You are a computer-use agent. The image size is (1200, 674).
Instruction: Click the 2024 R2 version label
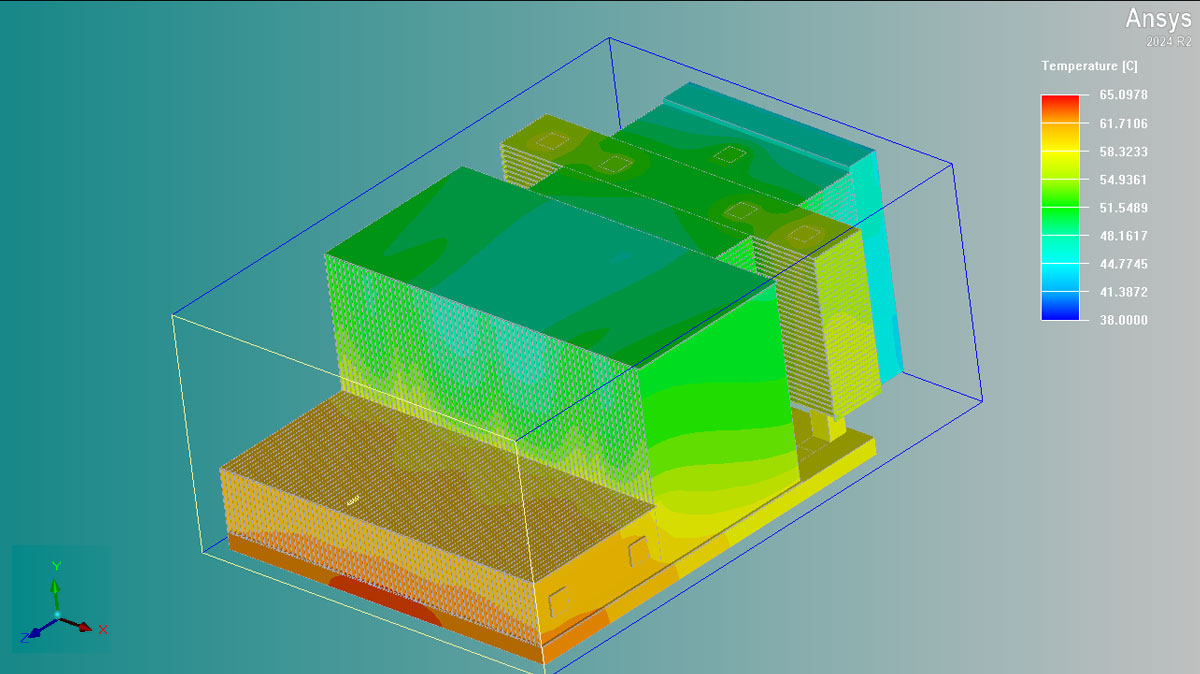pyautogui.click(x=1169, y=42)
